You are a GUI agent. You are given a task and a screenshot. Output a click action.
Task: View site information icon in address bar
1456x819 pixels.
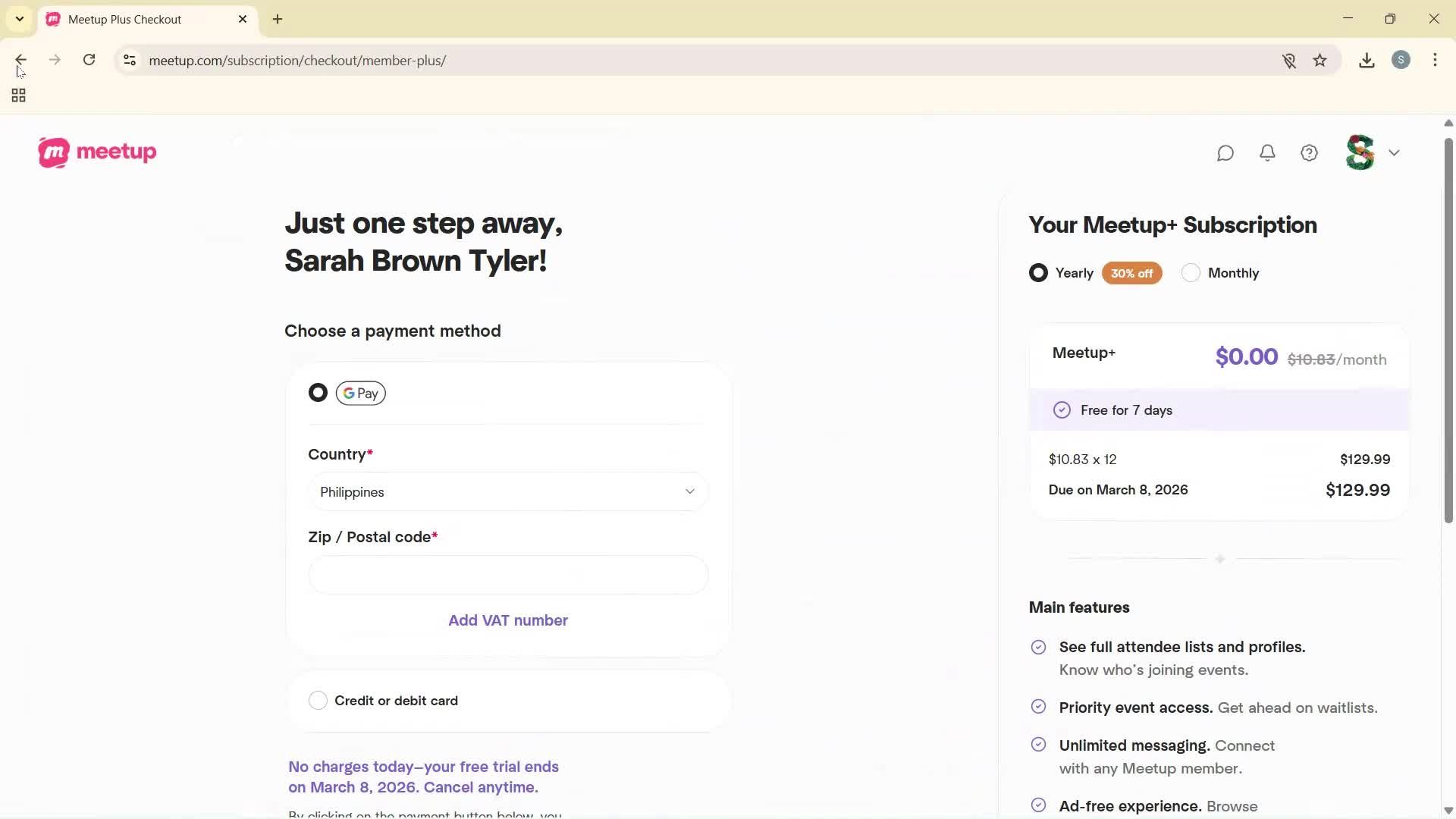coord(130,61)
